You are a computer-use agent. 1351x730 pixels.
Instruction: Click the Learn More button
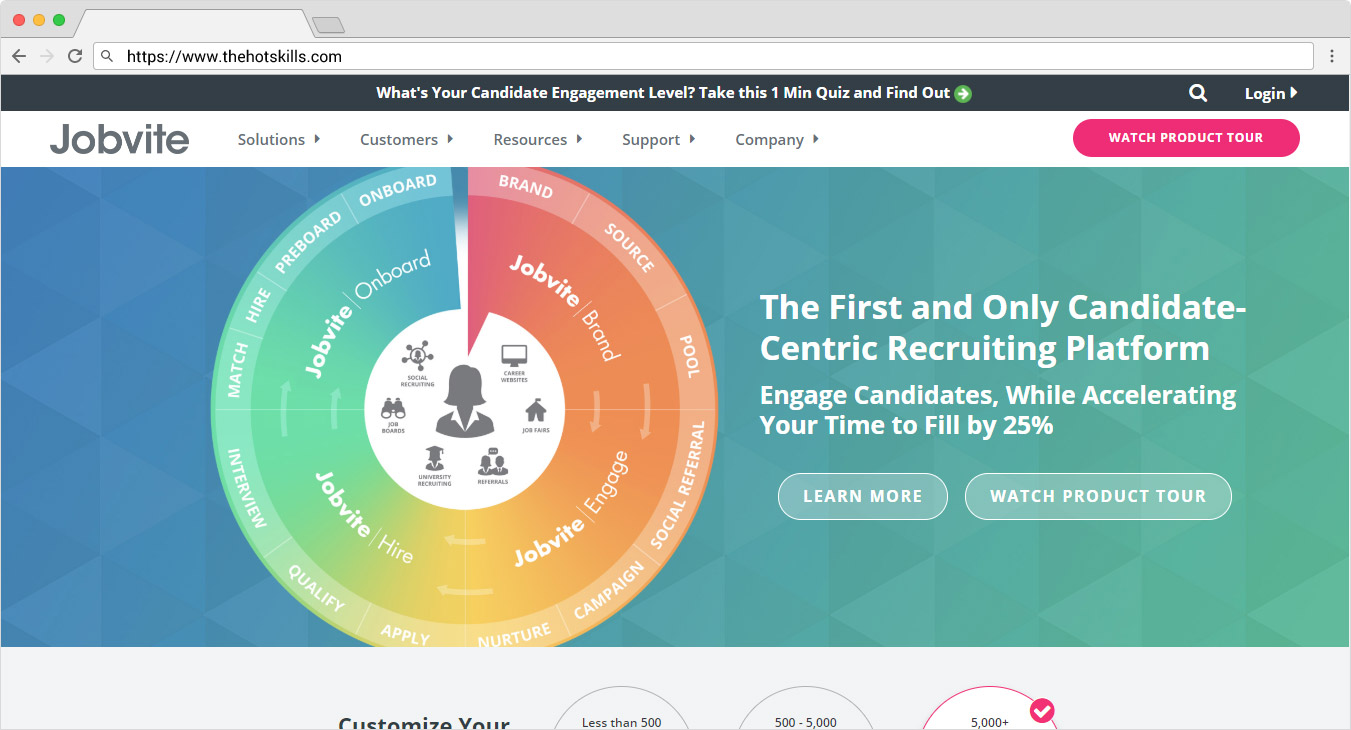tap(863, 496)
